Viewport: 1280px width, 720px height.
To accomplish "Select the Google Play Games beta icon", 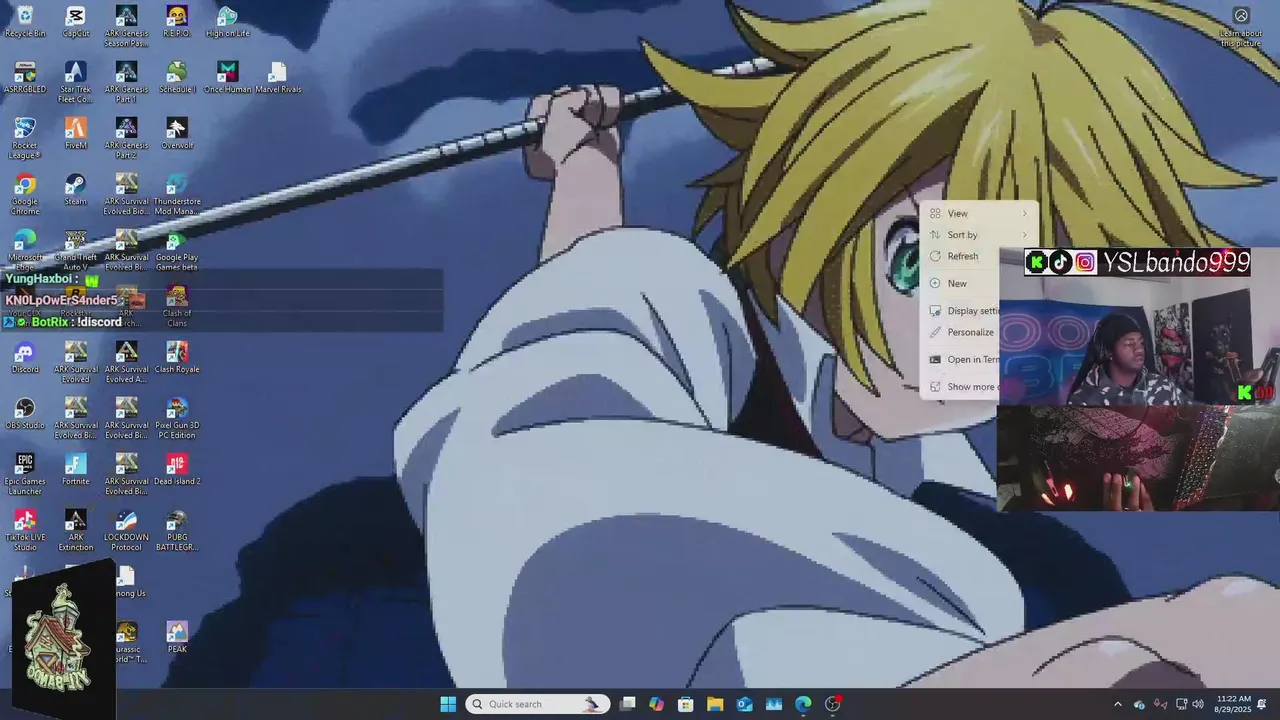I will (x=177, y=250).
